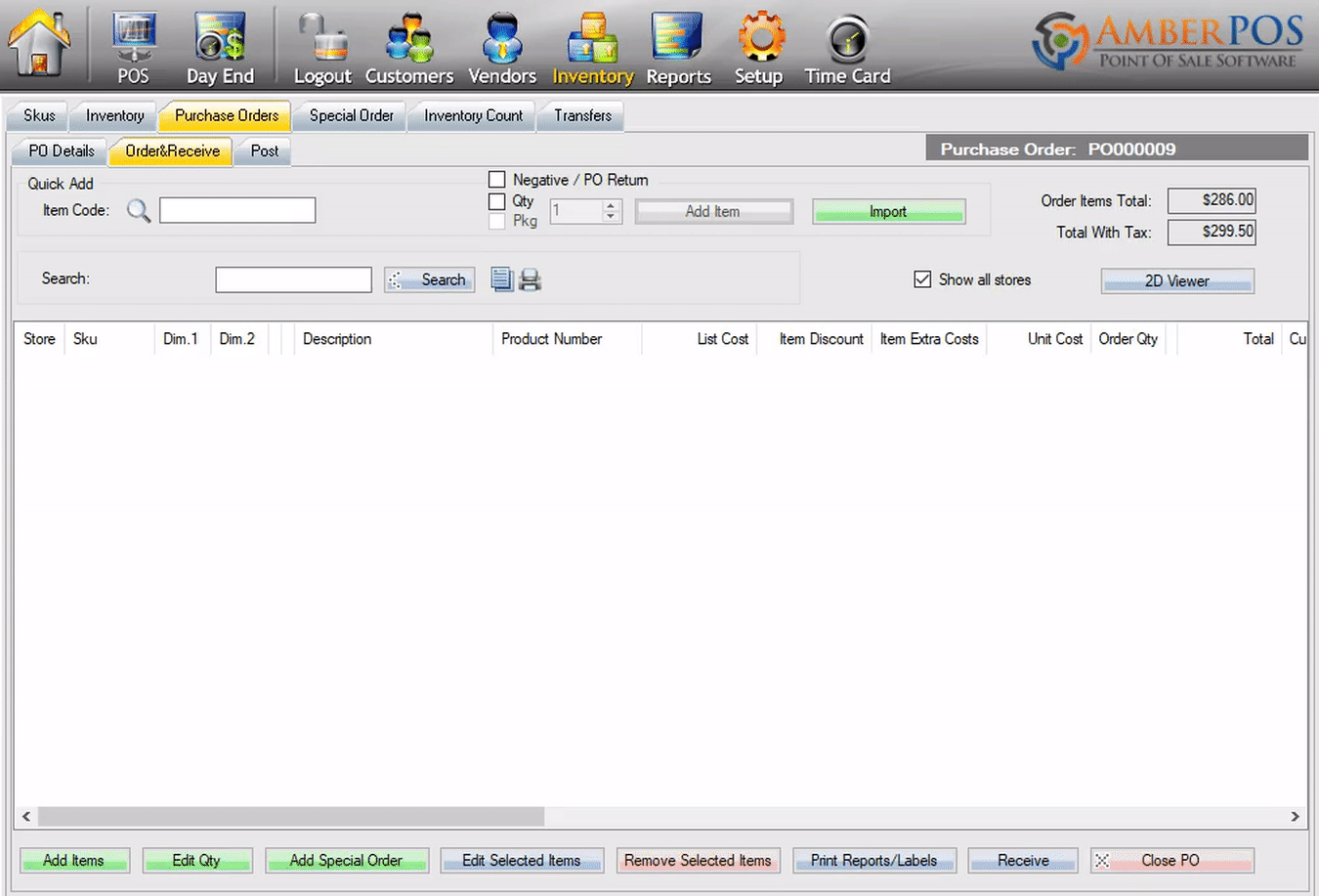Switch to the PO Details tab

click(x=61, y=150)
